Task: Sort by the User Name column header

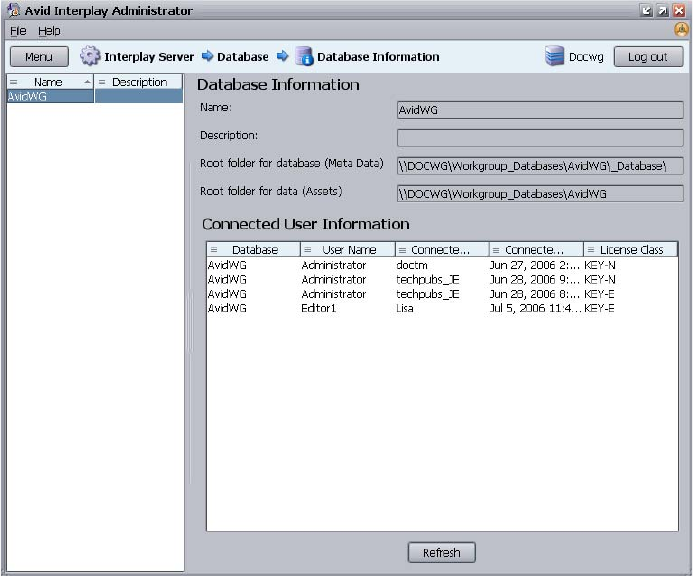Action: [x=349, y=250]
